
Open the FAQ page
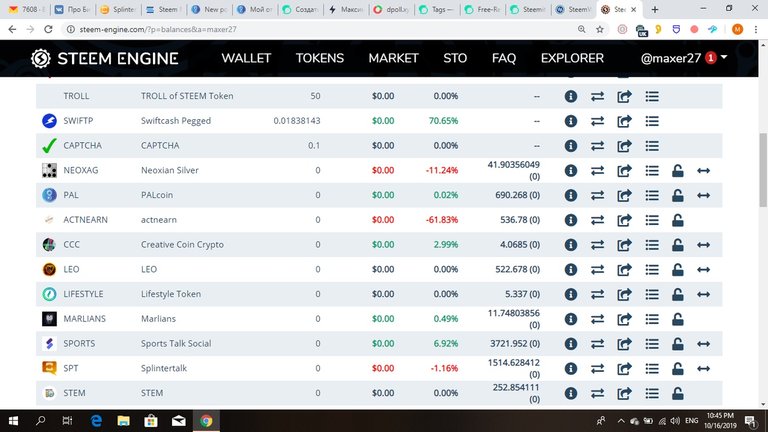[504, 58]
